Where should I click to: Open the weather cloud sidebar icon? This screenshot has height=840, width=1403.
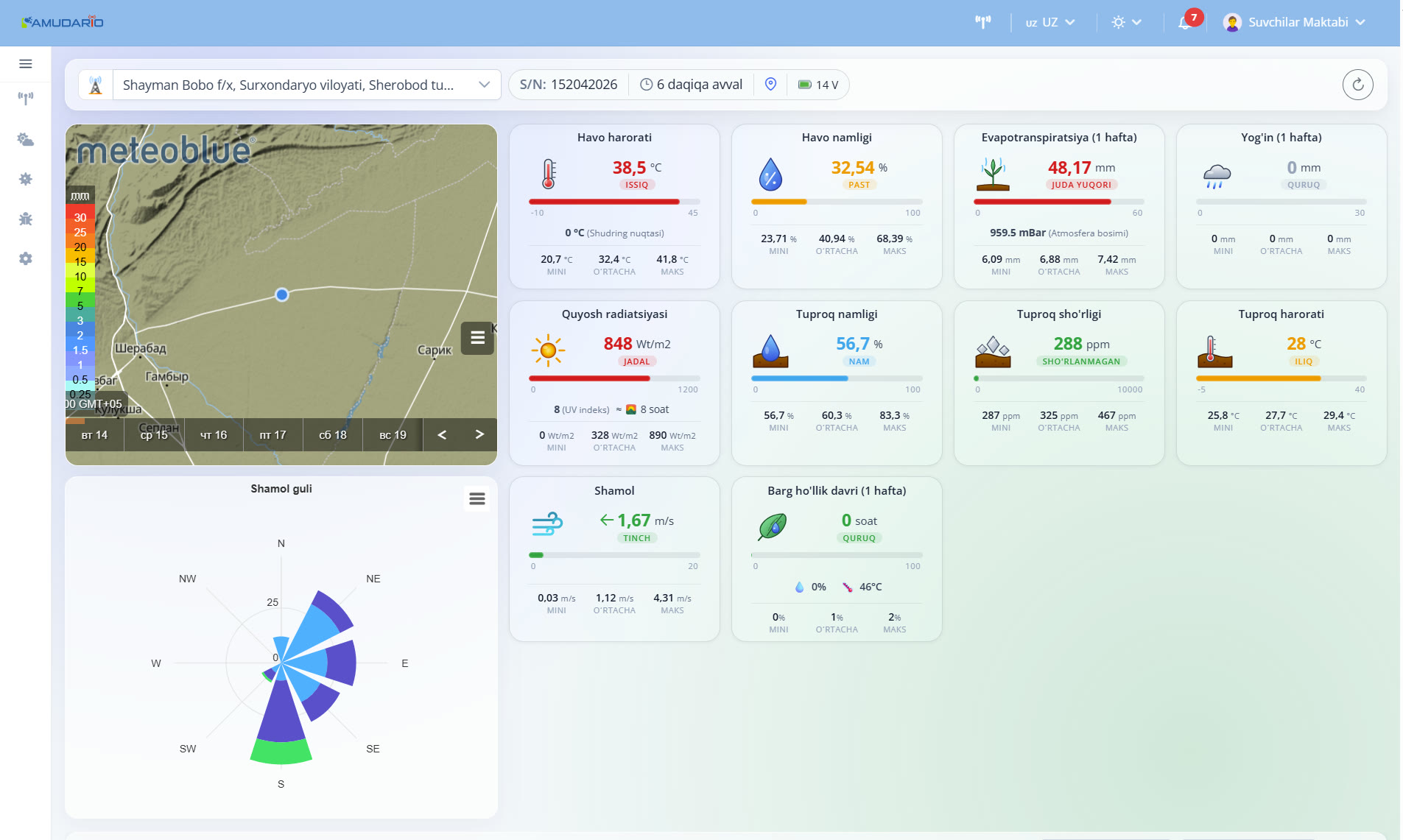tap(26, 139)
